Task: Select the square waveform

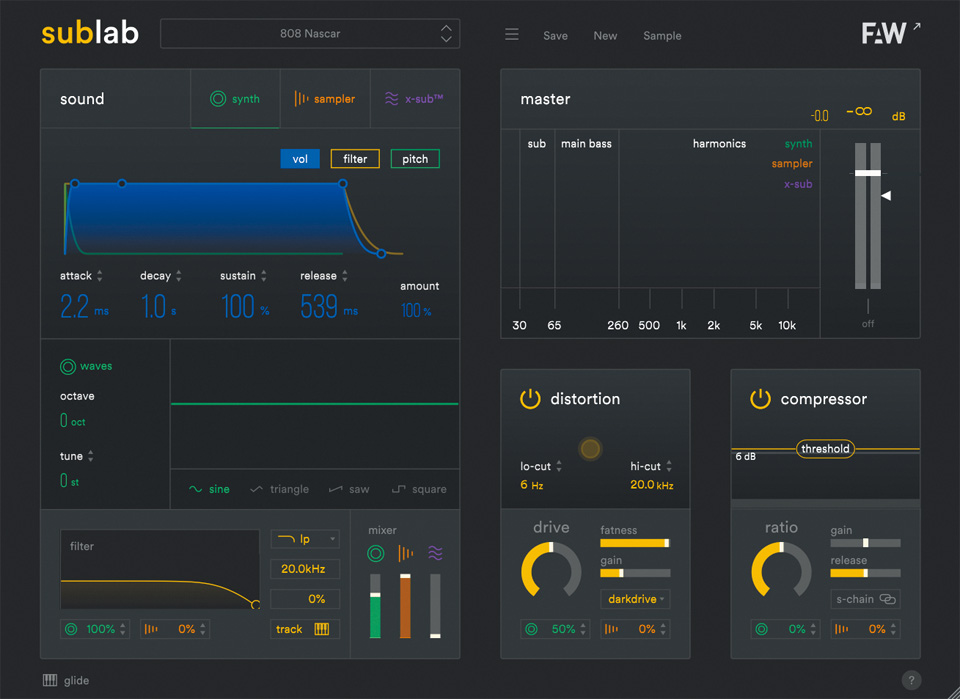Action: coord(419,489)
